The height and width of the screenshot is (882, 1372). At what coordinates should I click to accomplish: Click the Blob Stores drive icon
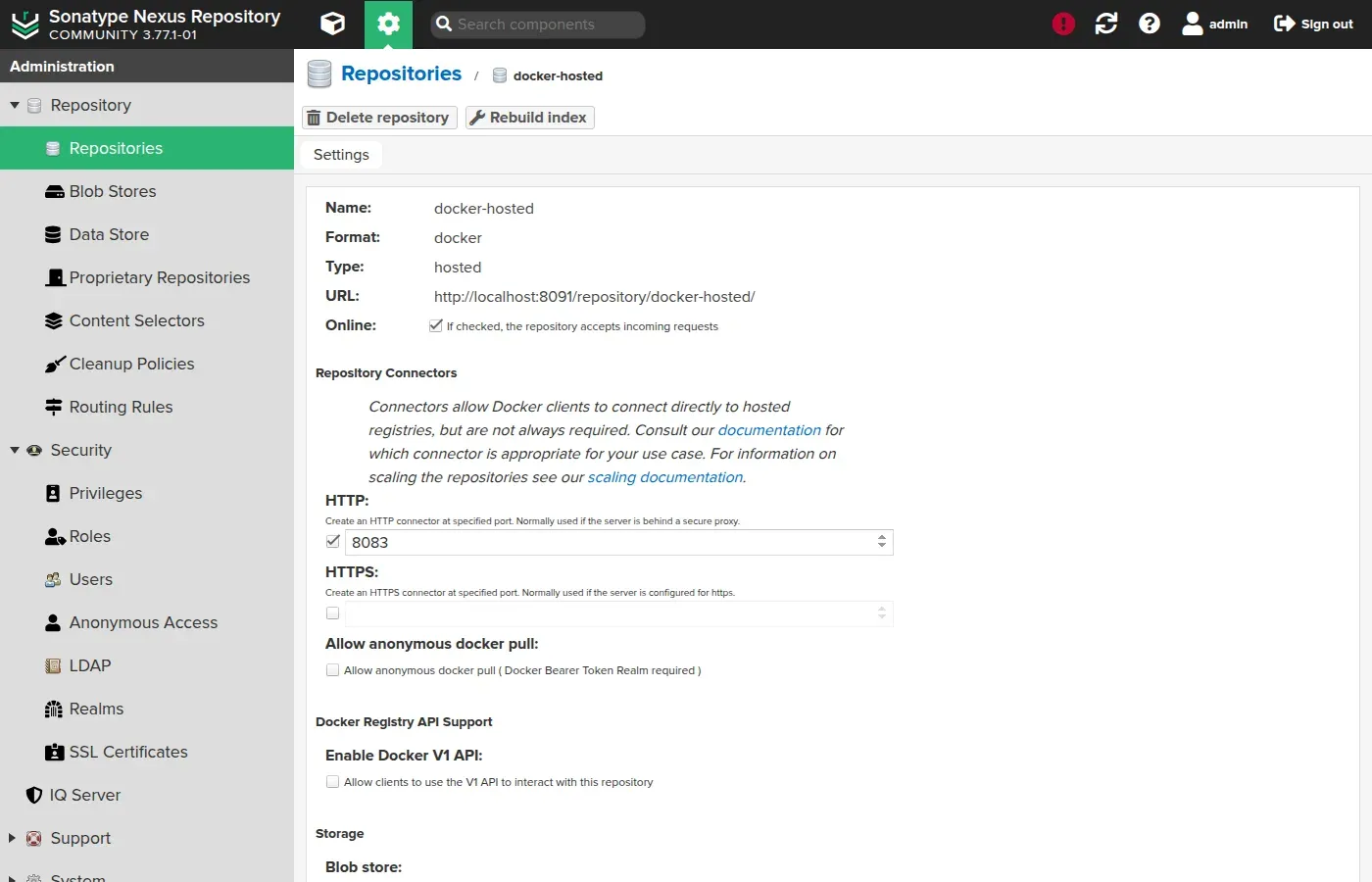click(x=54, y=192)
